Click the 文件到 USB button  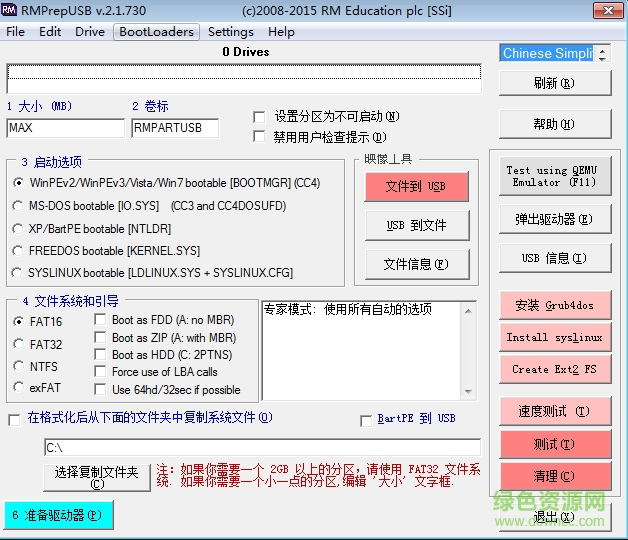(417, 186)
